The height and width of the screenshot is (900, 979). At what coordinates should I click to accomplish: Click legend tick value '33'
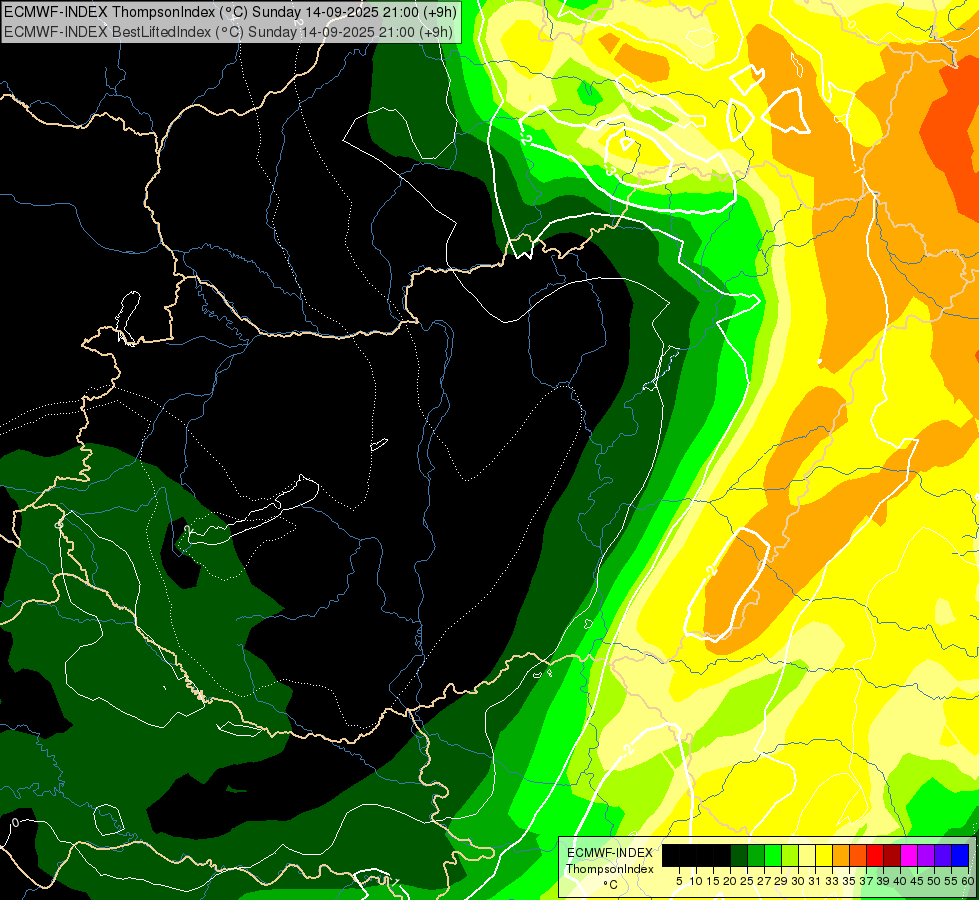[833, 881]
